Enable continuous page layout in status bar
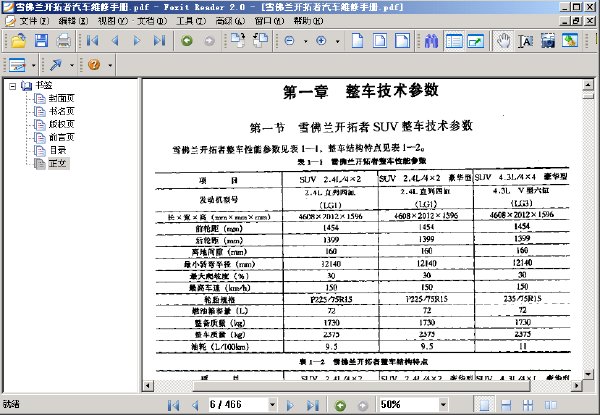Image resolution: width=600 pixels, height=415 pixels. 506,405
